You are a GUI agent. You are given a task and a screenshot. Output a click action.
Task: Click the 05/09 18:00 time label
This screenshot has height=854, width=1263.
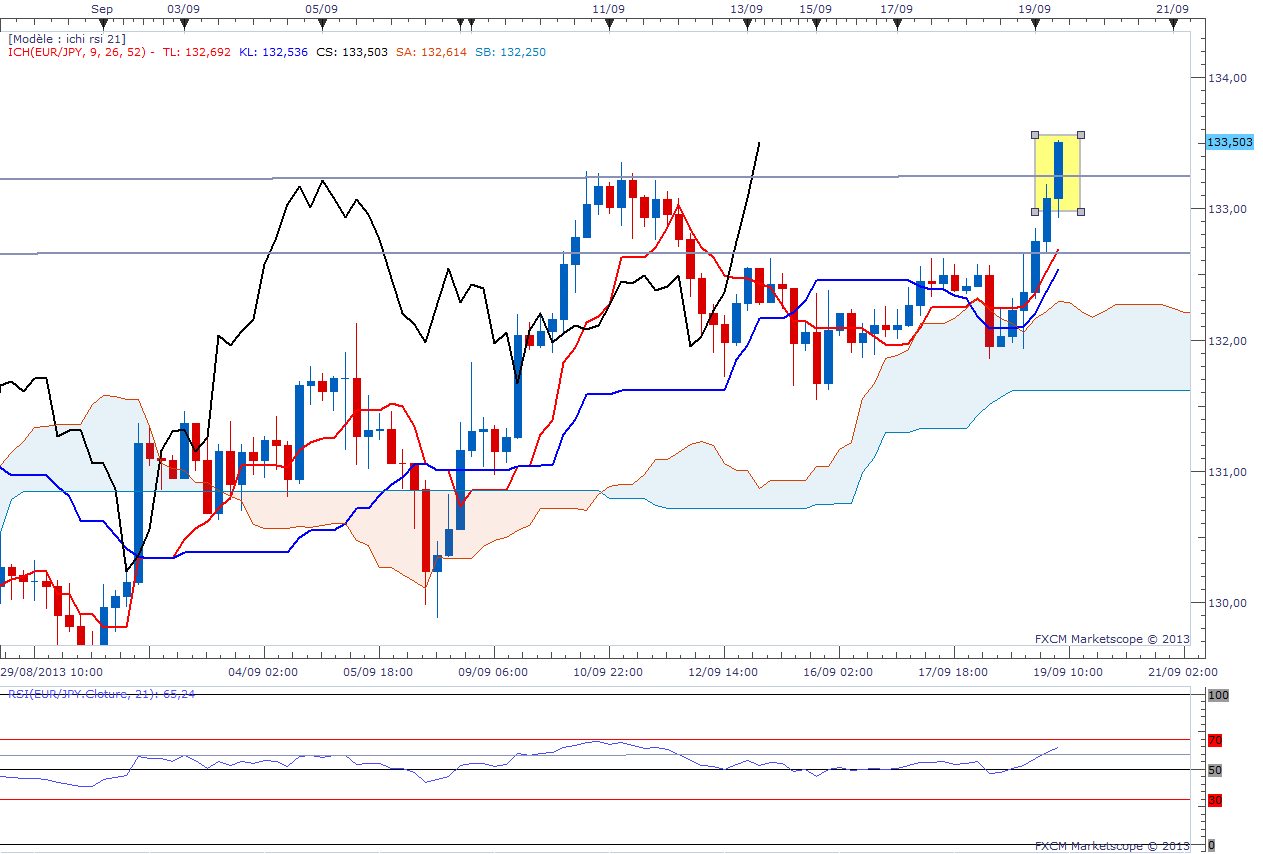click(x=377, y=671)
